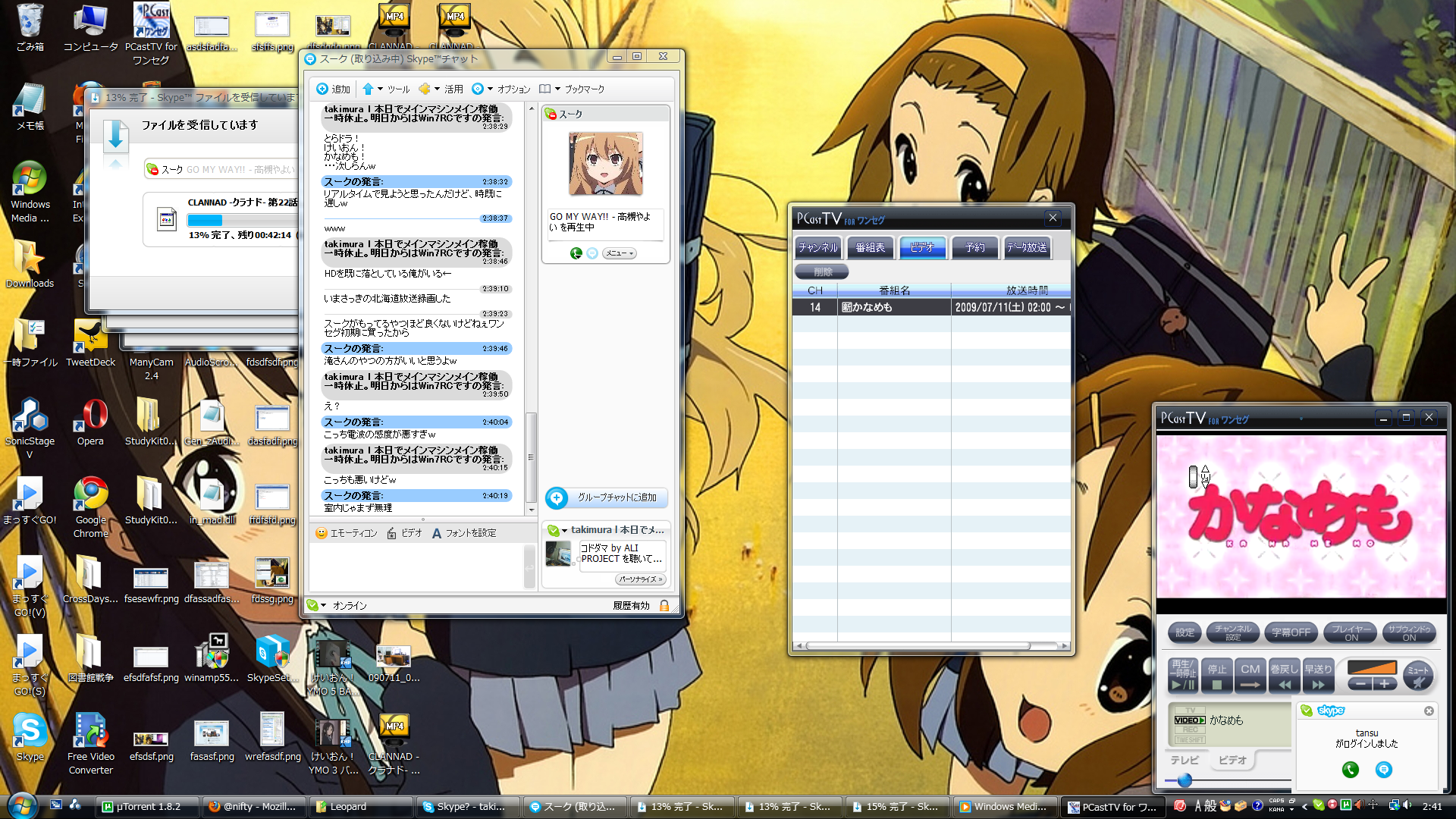
Task: Click the Skype message input field
Action: (x=416, y=566)
